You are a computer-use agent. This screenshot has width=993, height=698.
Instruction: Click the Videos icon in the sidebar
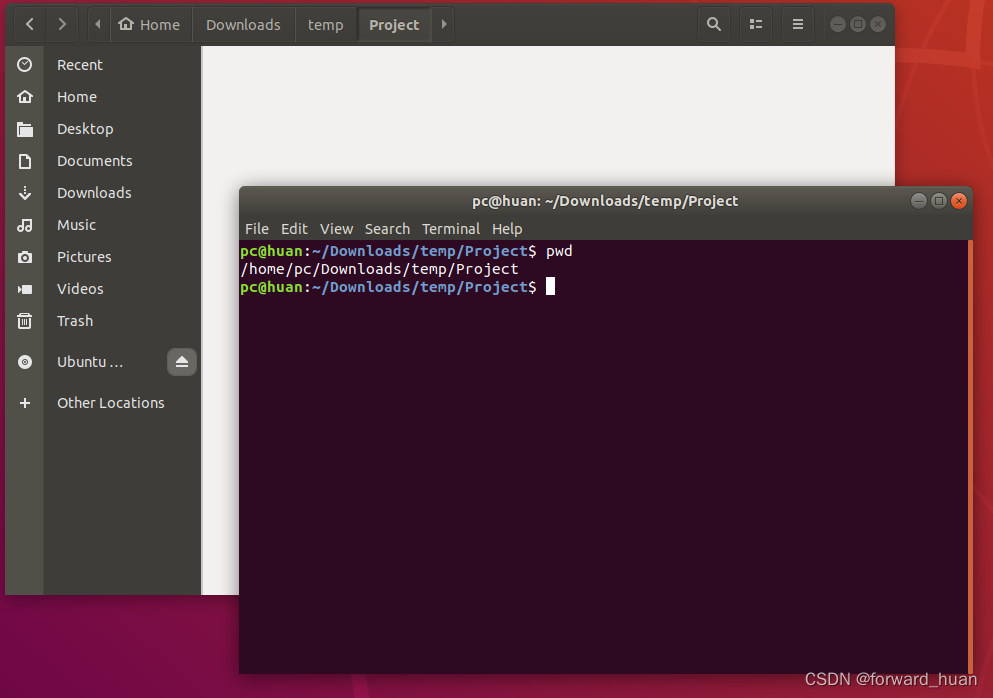[25, 289]
